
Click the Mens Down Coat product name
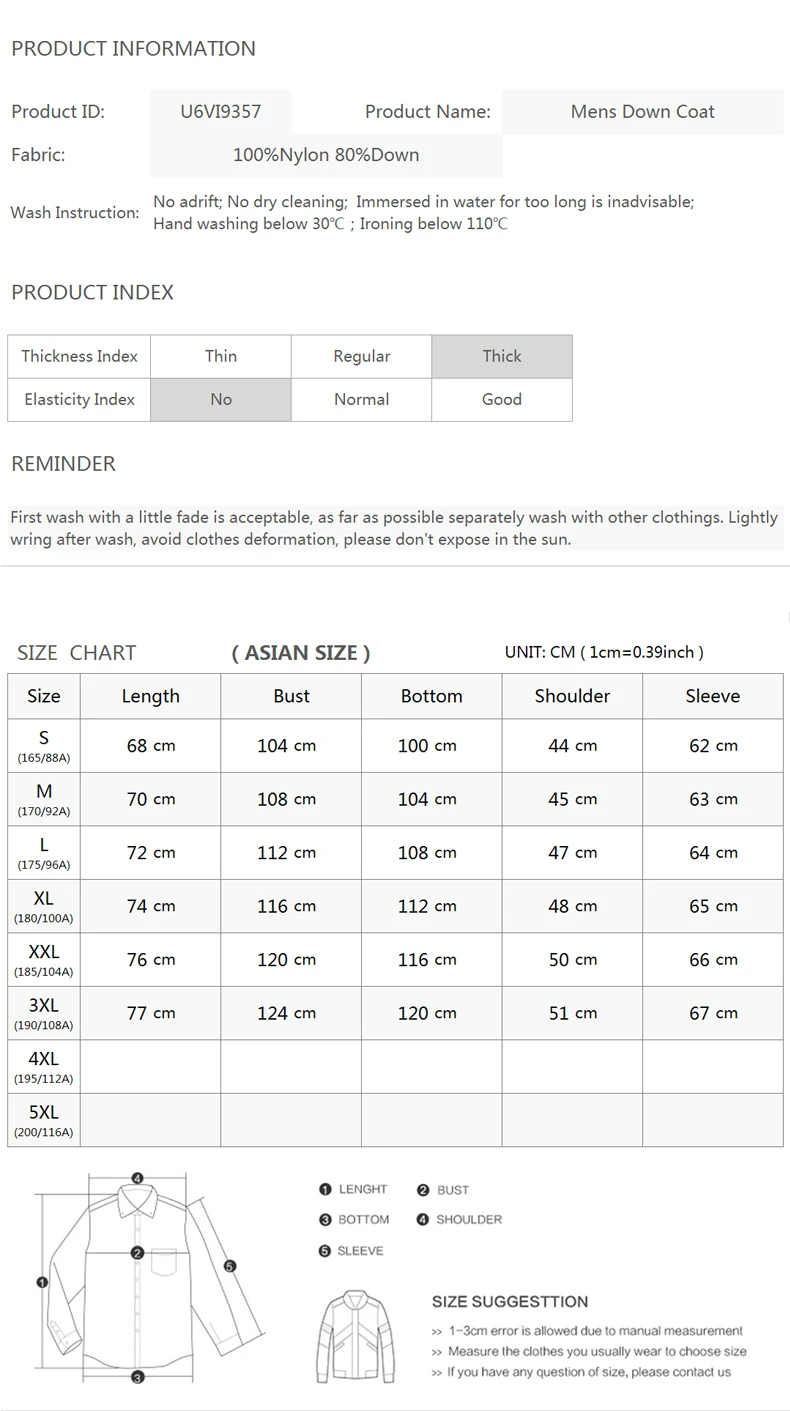point(643,112)
